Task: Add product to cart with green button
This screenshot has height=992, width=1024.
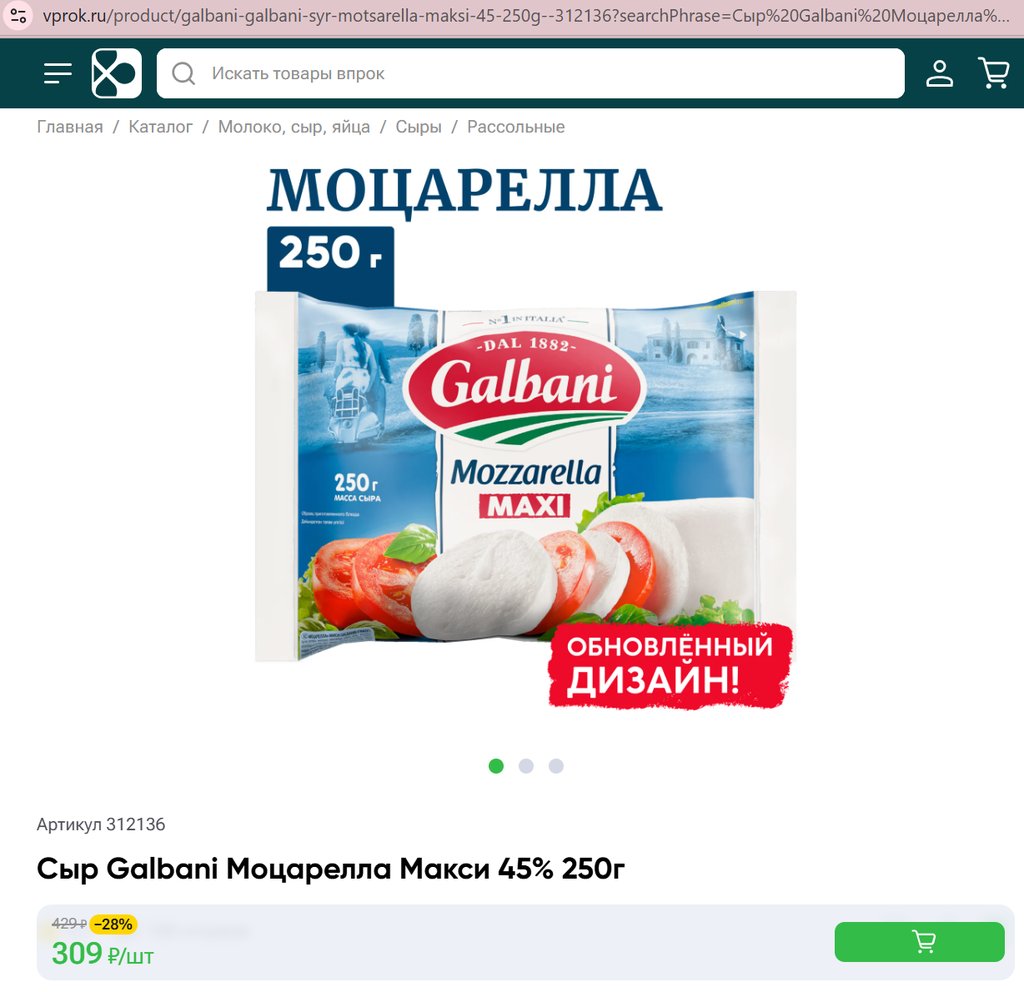Action: point(919,941)
